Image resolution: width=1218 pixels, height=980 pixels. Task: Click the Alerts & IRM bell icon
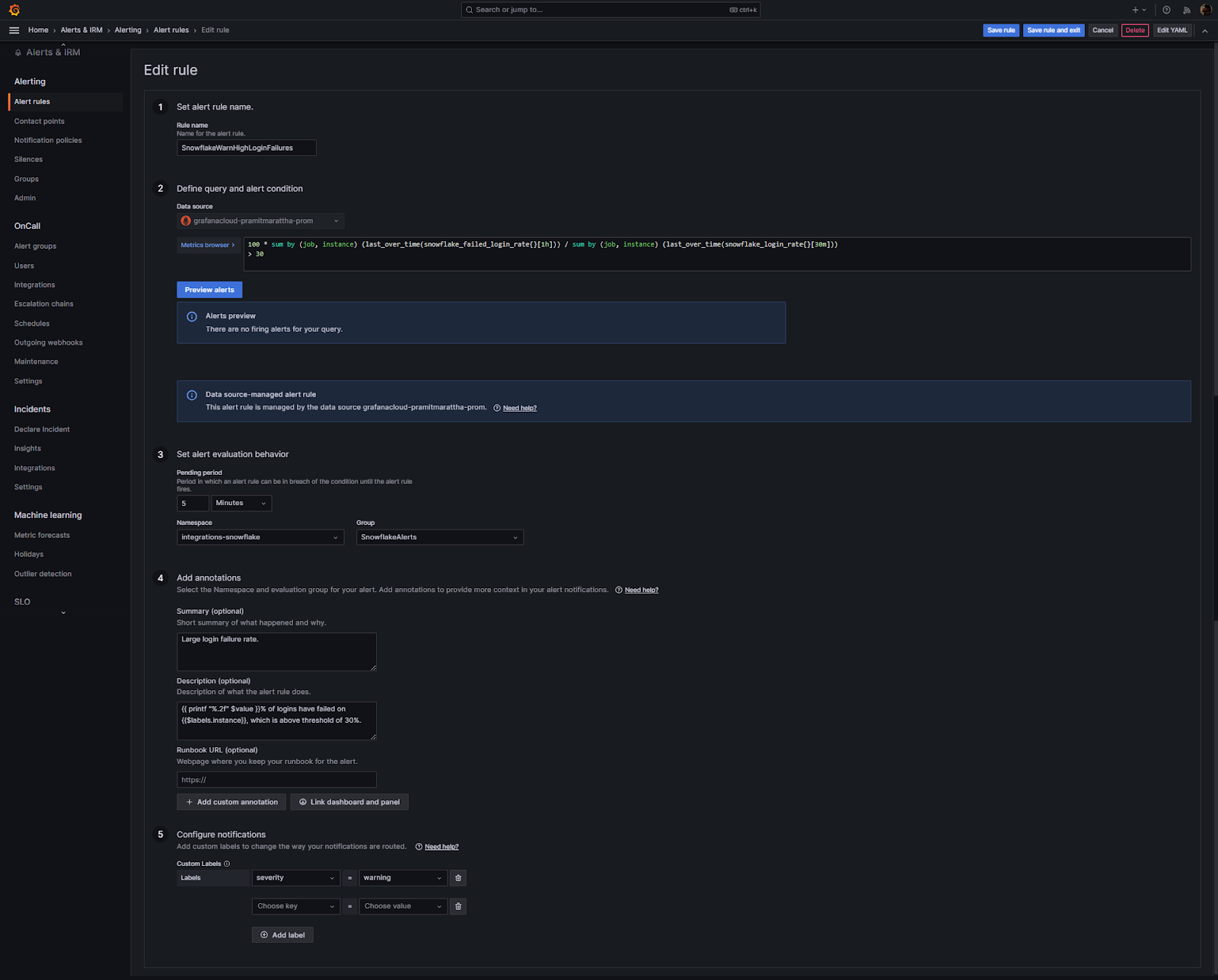tap(18, 52)
